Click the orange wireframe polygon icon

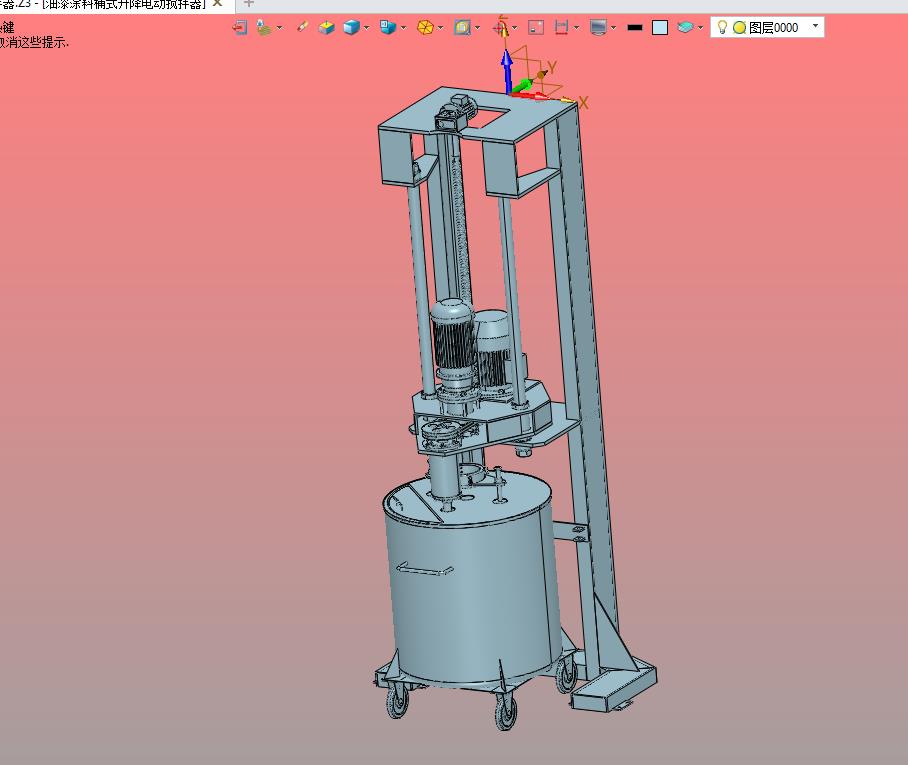pos(425,27)
